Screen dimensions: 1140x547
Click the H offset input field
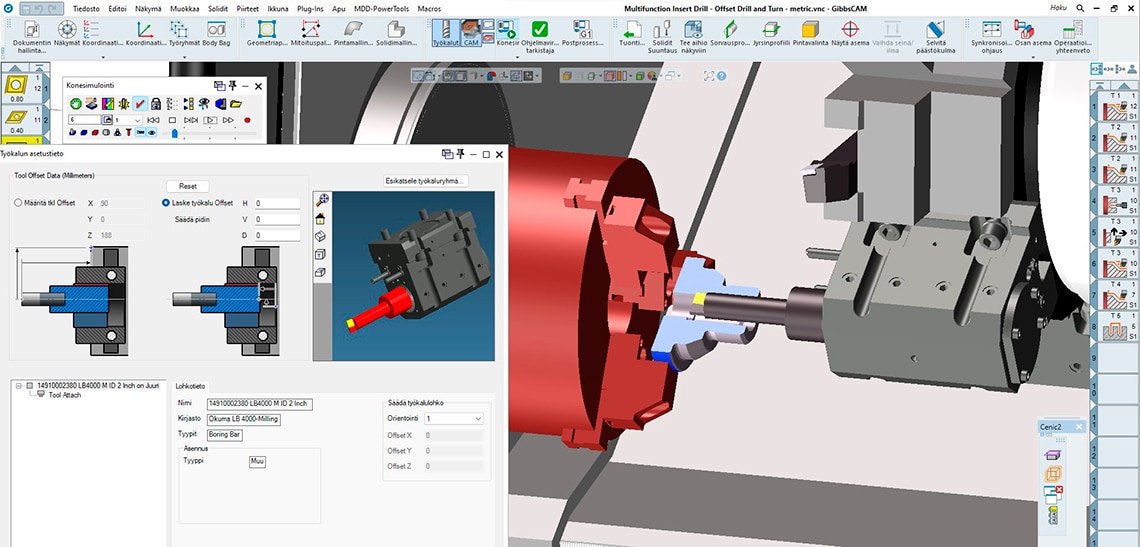click(x=276, y=203)
